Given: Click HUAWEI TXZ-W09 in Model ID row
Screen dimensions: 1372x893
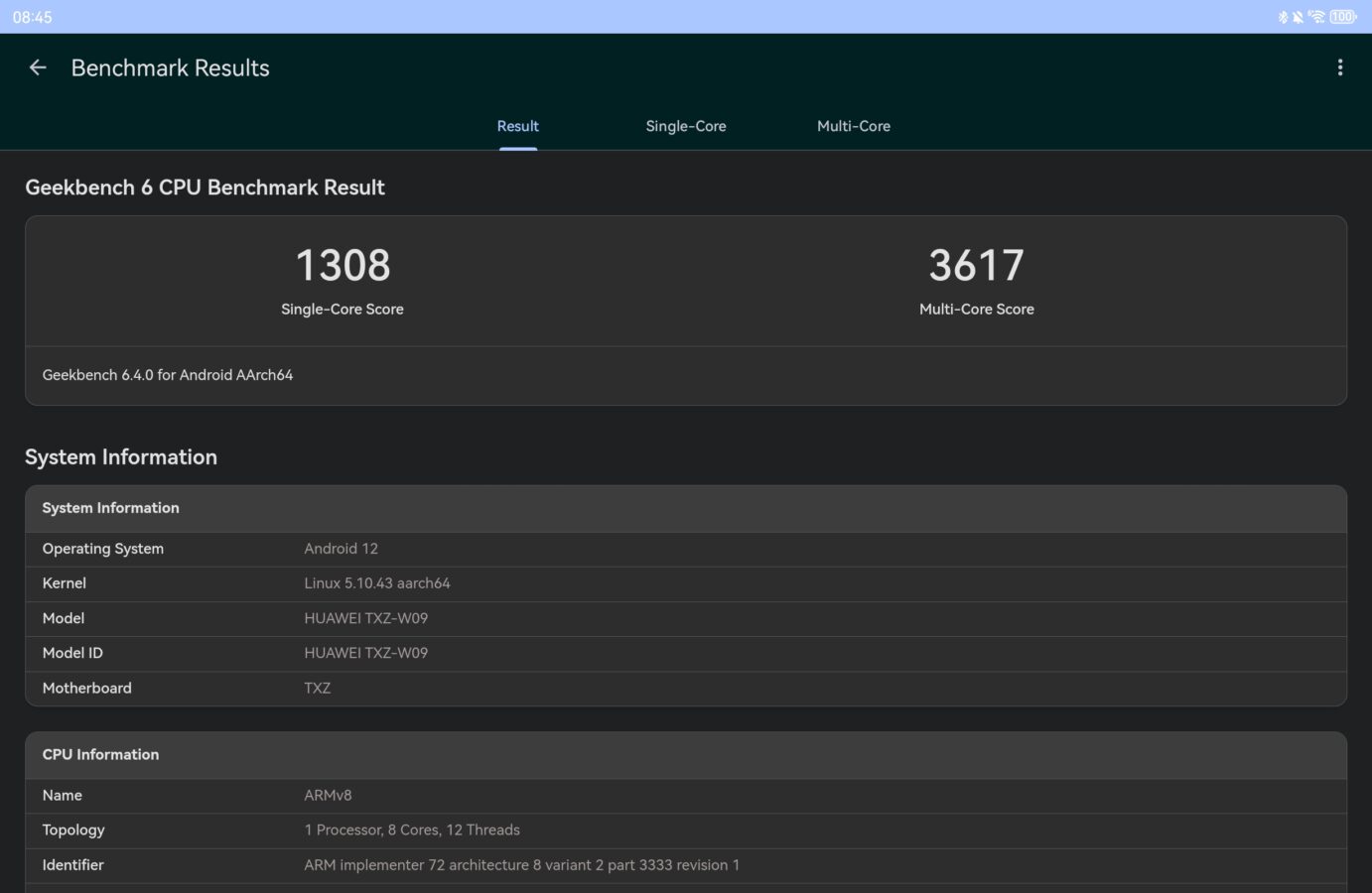Looking at the screenshot, I should [366, 653].
